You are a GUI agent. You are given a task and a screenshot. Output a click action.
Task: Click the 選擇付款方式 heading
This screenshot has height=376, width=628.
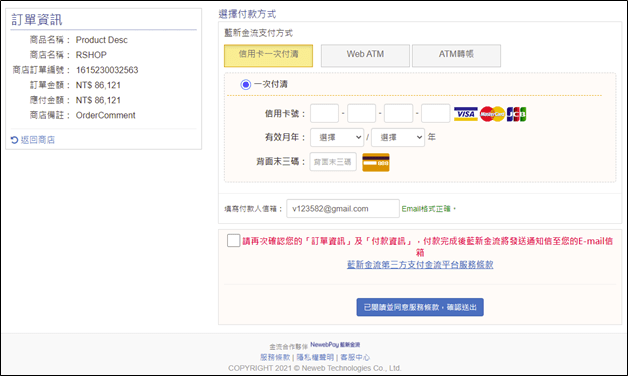point(247,14)
